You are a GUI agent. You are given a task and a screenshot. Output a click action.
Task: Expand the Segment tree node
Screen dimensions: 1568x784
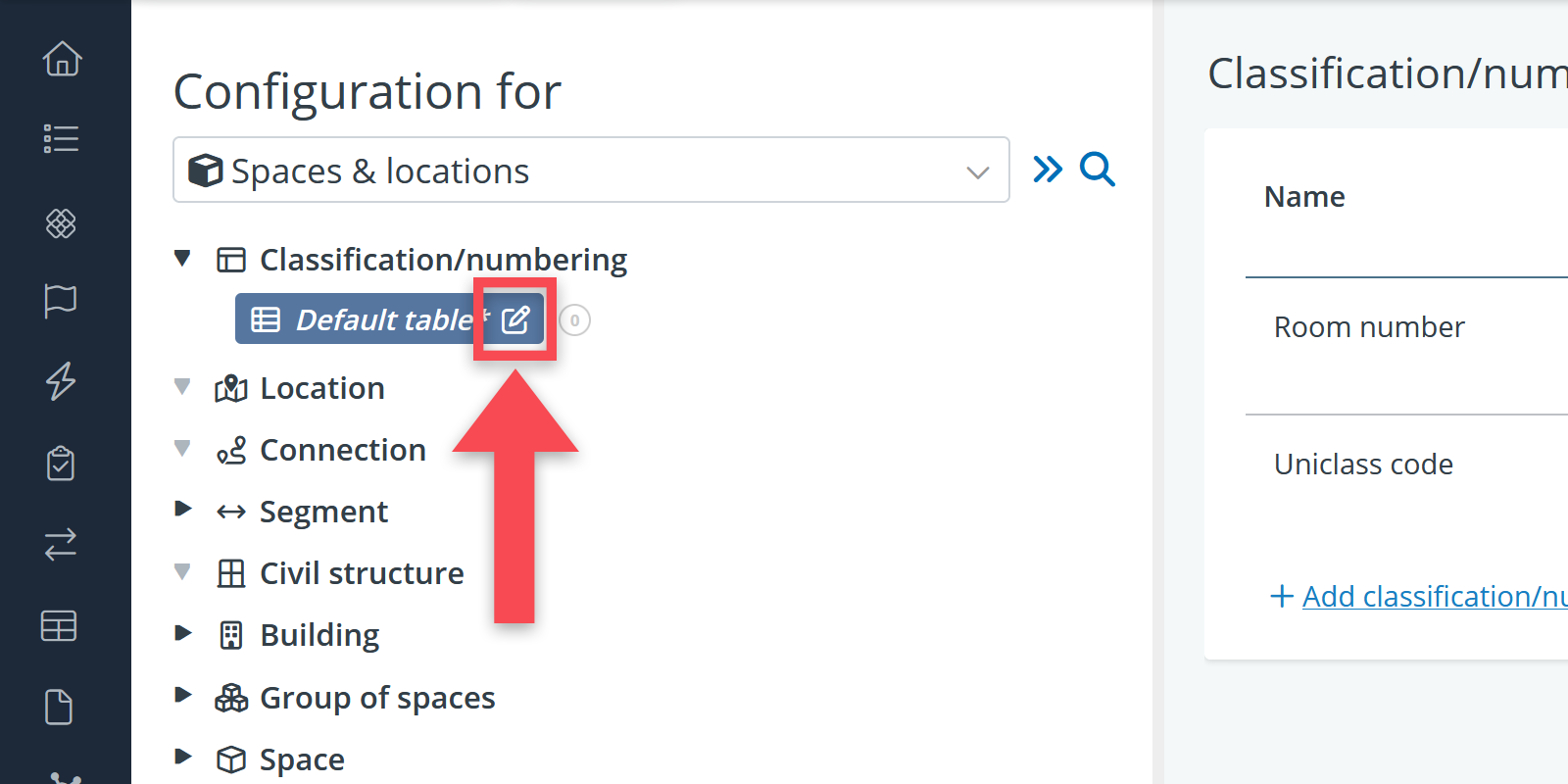click(182, 509)
